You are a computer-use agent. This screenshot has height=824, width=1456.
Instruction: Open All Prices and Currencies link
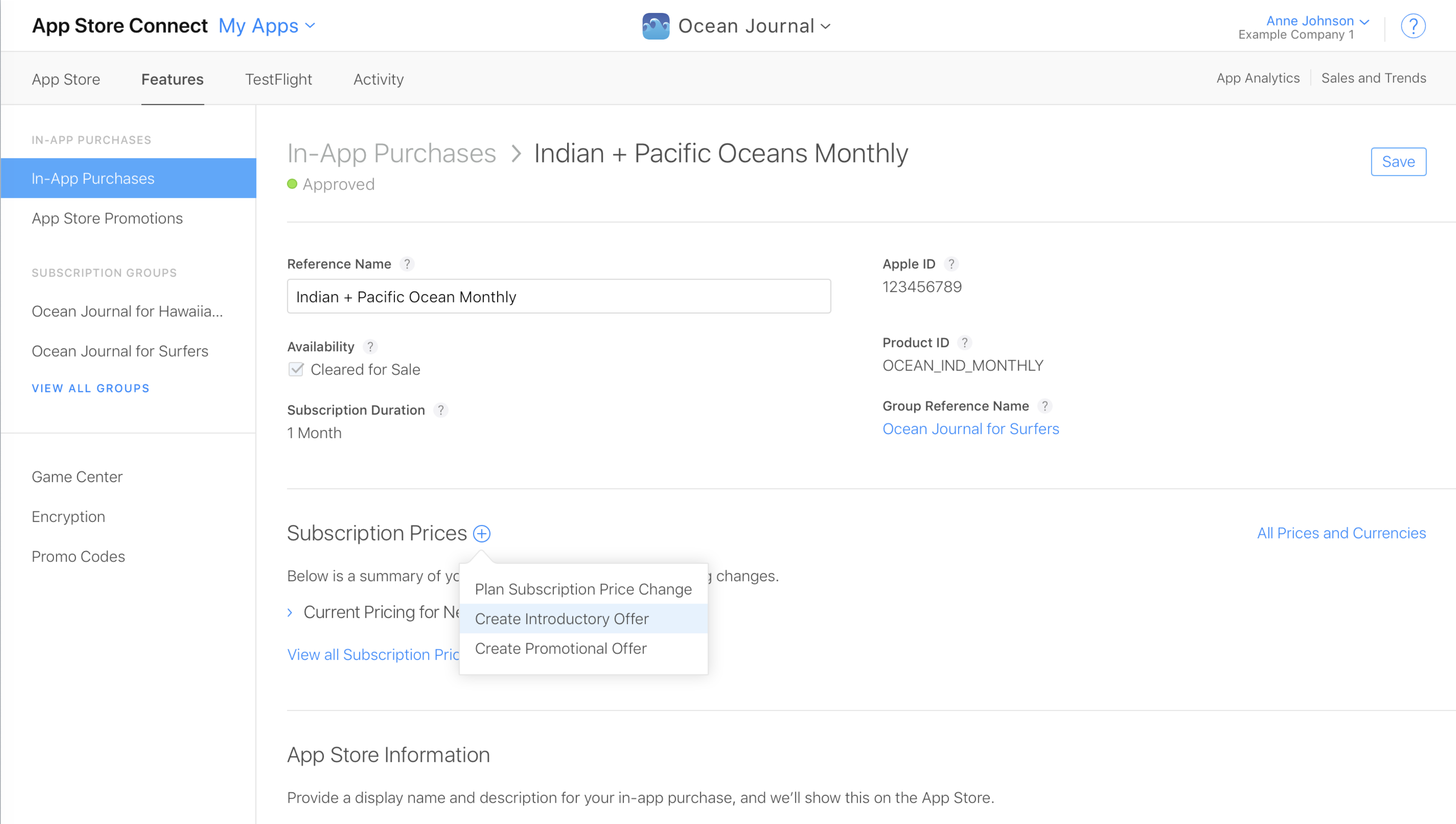coord(1341,533)
